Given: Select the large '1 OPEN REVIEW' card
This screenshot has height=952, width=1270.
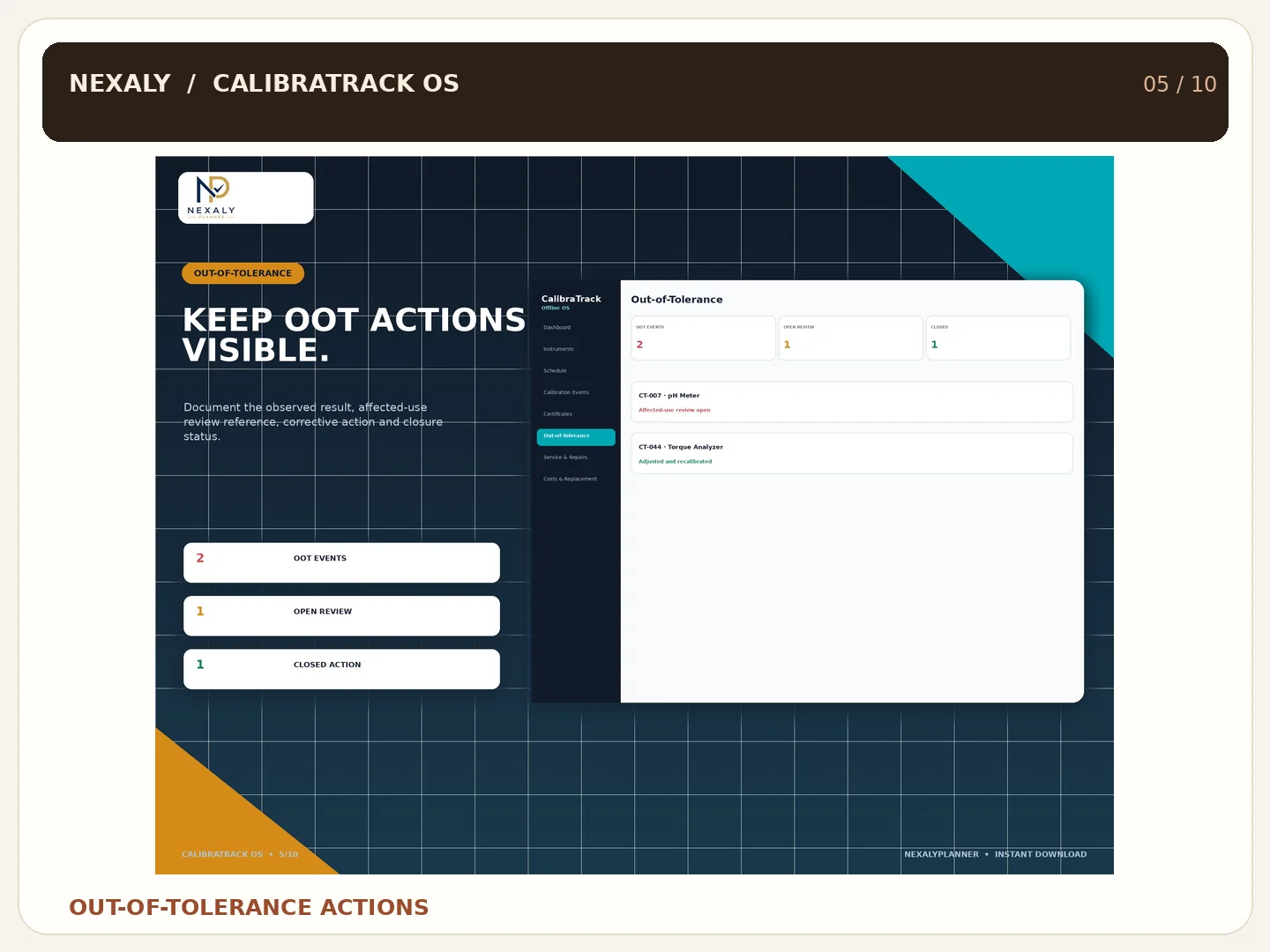Looking at the screenshot, I should [x=341, y=616].
